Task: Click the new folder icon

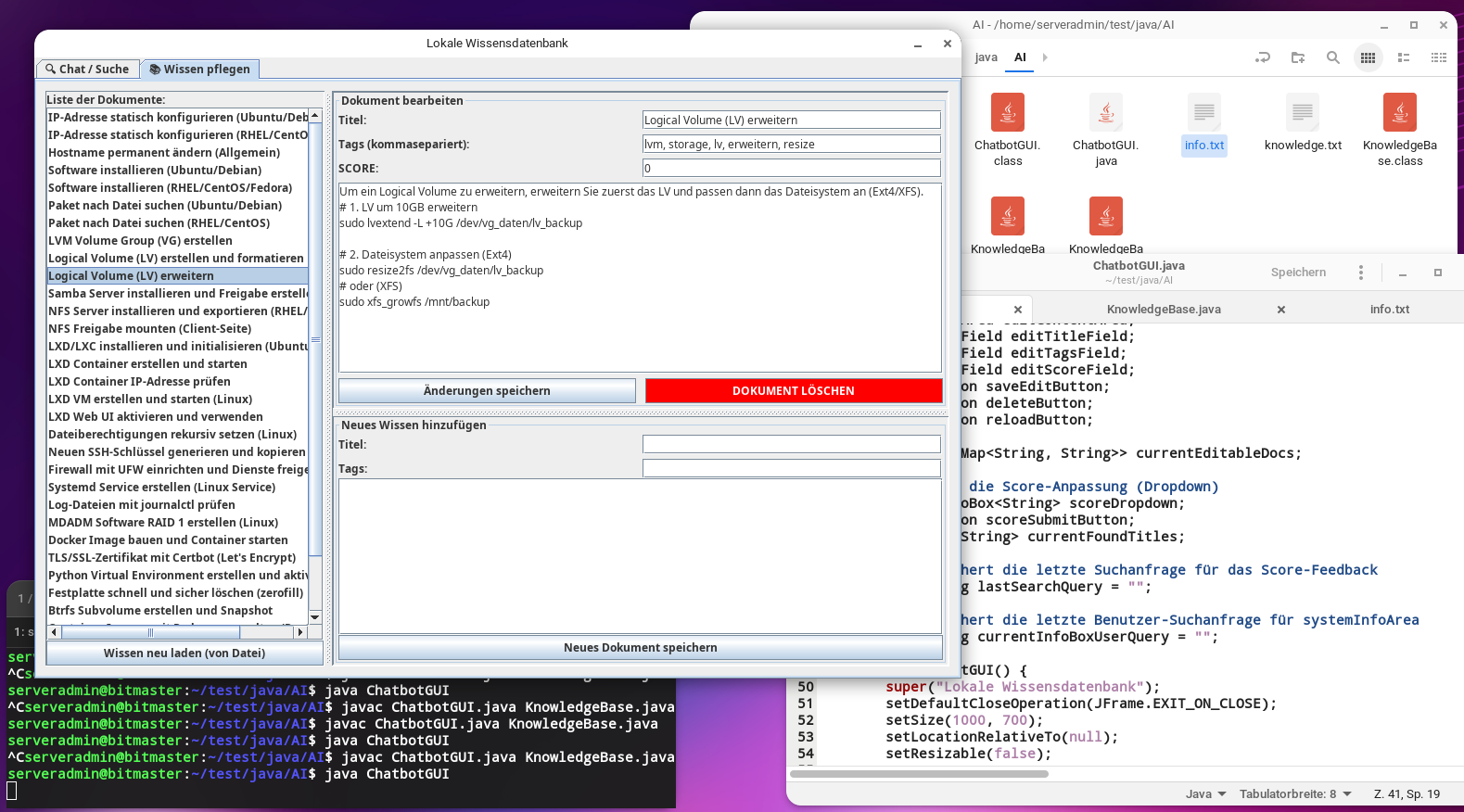Action: pyautogui.click(x=1298, y=57)
